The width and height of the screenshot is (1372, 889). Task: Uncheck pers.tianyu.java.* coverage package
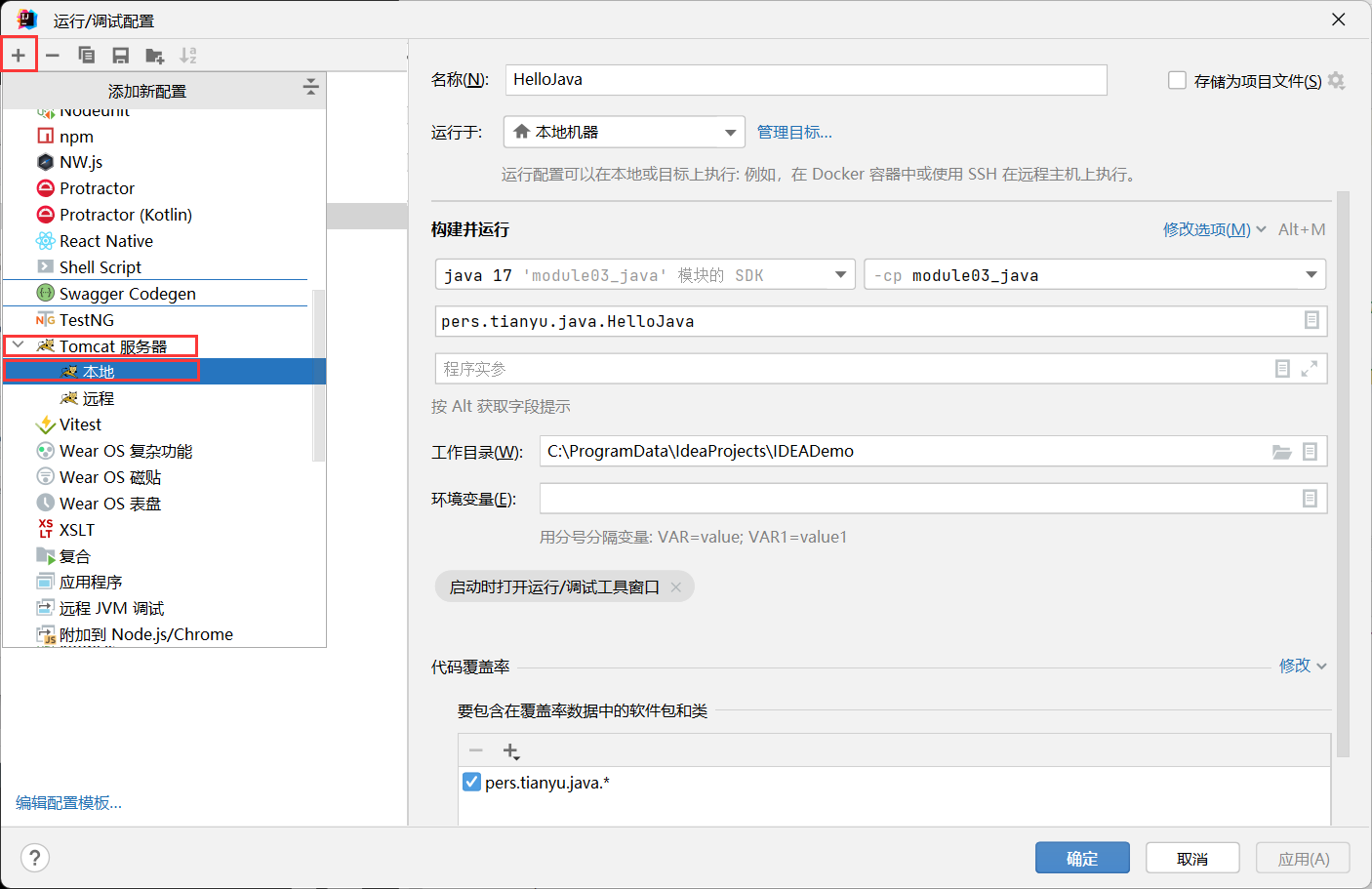coord(471,782)
